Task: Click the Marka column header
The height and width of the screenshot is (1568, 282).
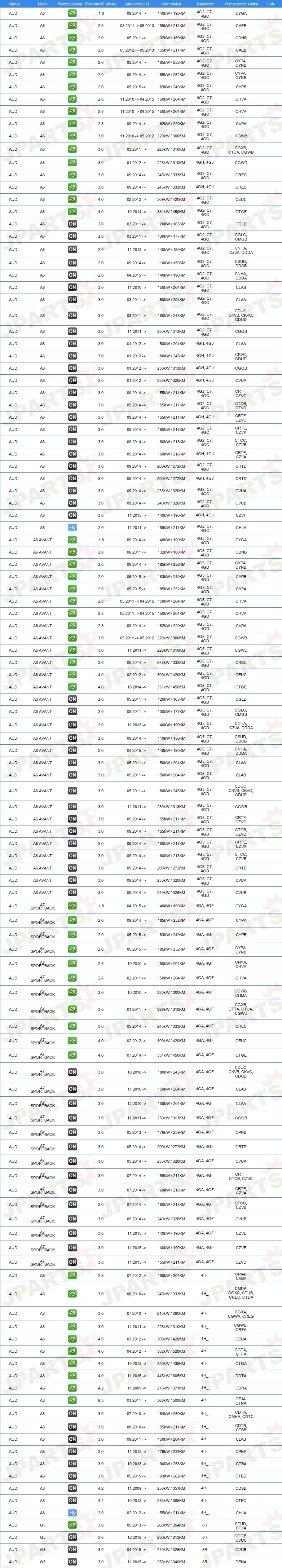Action: point(14,4)
